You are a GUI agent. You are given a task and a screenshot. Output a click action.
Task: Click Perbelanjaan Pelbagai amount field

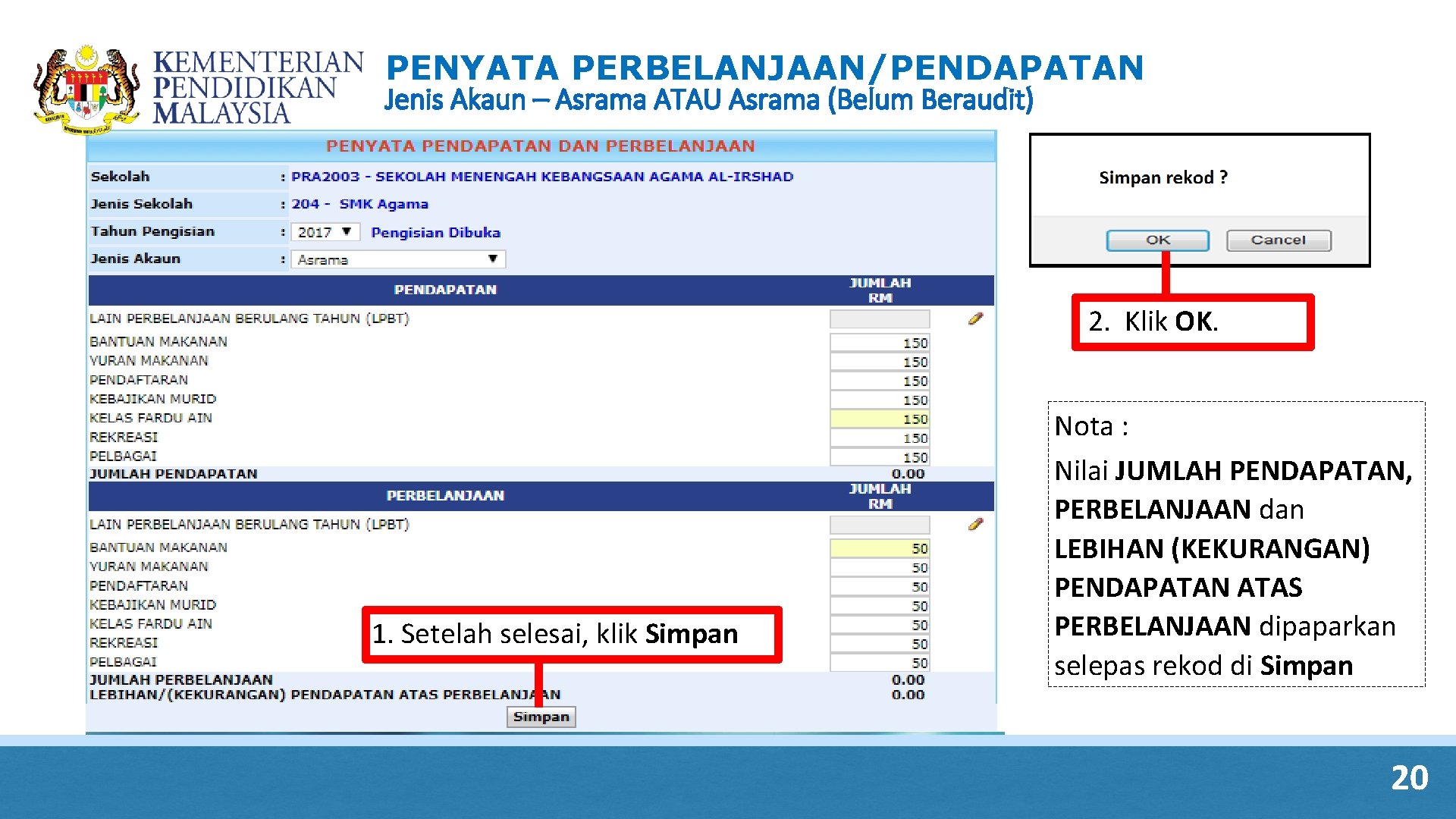pos(880,662)
